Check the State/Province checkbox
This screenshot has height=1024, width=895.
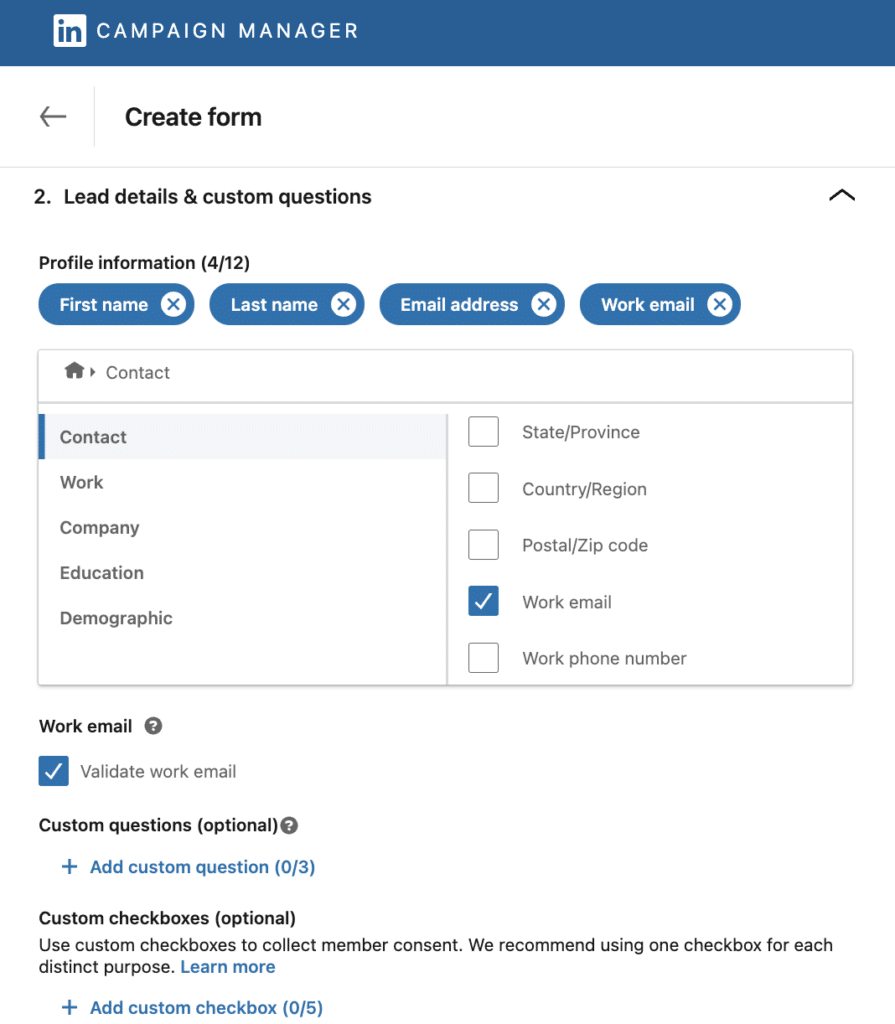click(x=483, y=431)
